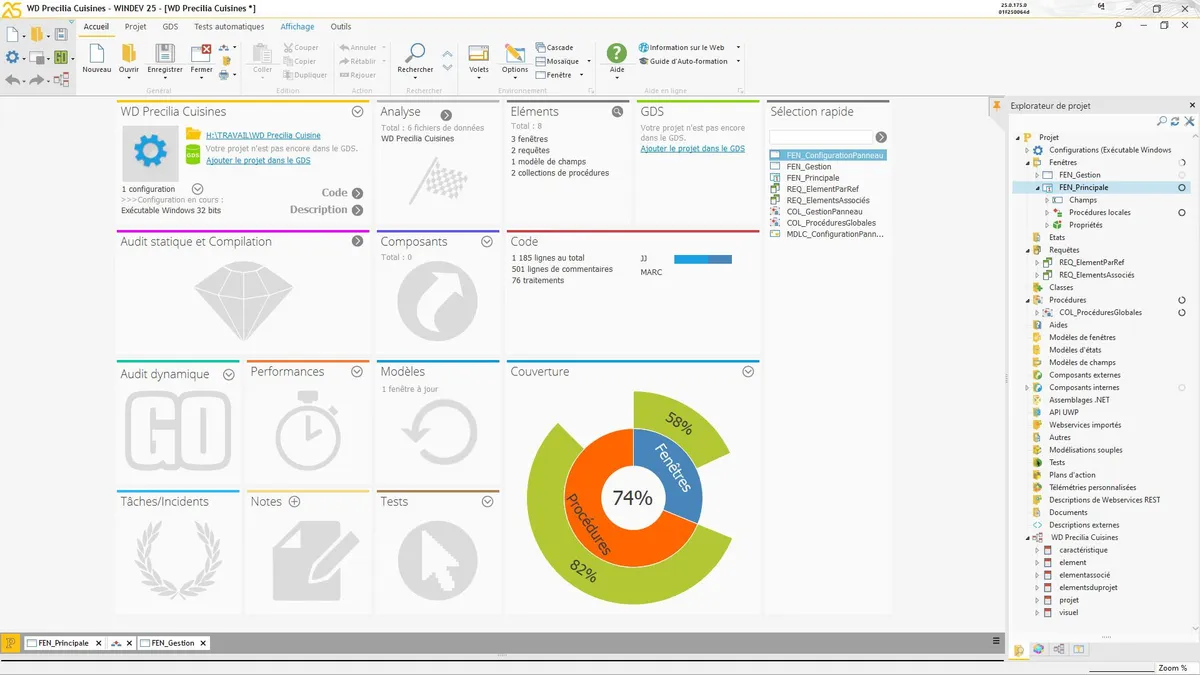Launch the Rechercher magnifier tool
This screenshot has width=1200, height=675.
(x=414, y=53)
